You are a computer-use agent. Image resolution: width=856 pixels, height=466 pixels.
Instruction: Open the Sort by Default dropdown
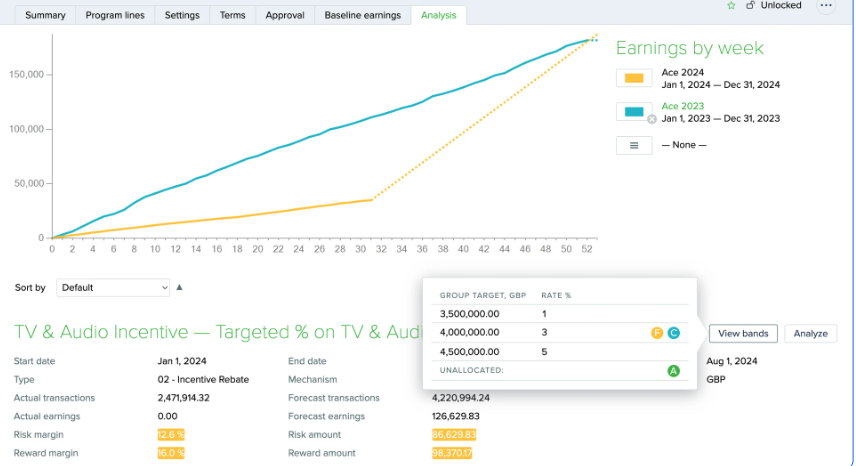(113, 288)
